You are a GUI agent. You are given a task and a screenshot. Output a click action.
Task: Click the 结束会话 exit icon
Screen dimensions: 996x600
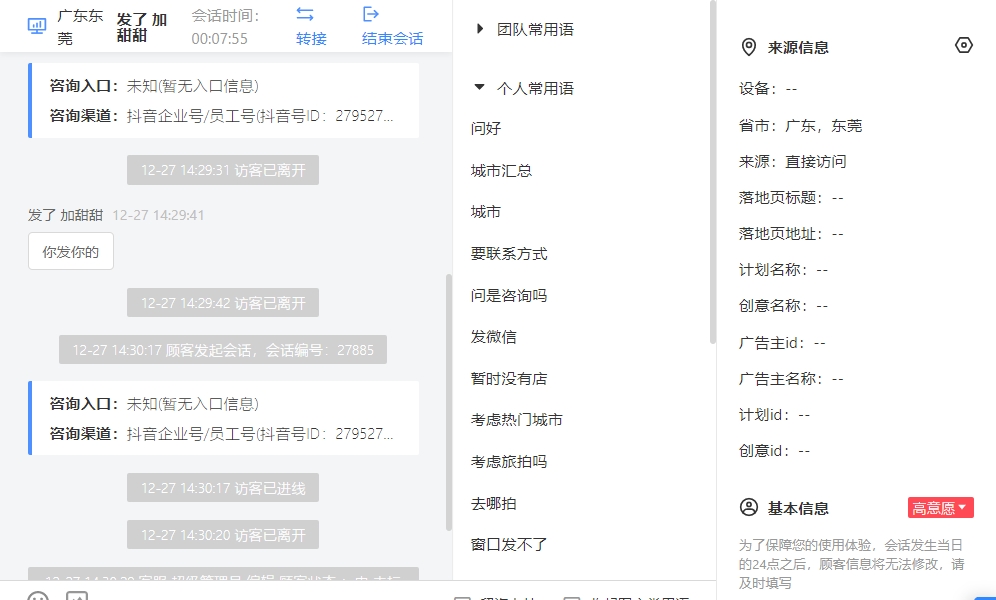[x=370, y=14]
